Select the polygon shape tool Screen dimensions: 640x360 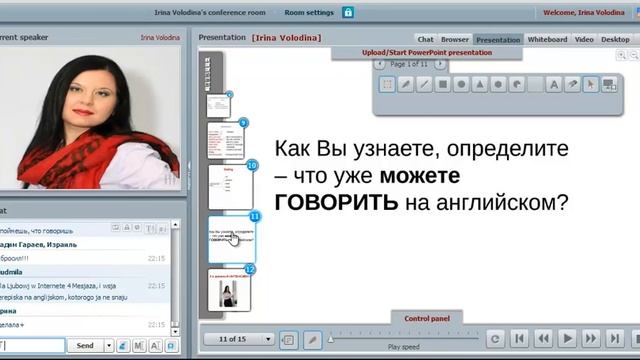click(x=498, y=84)
